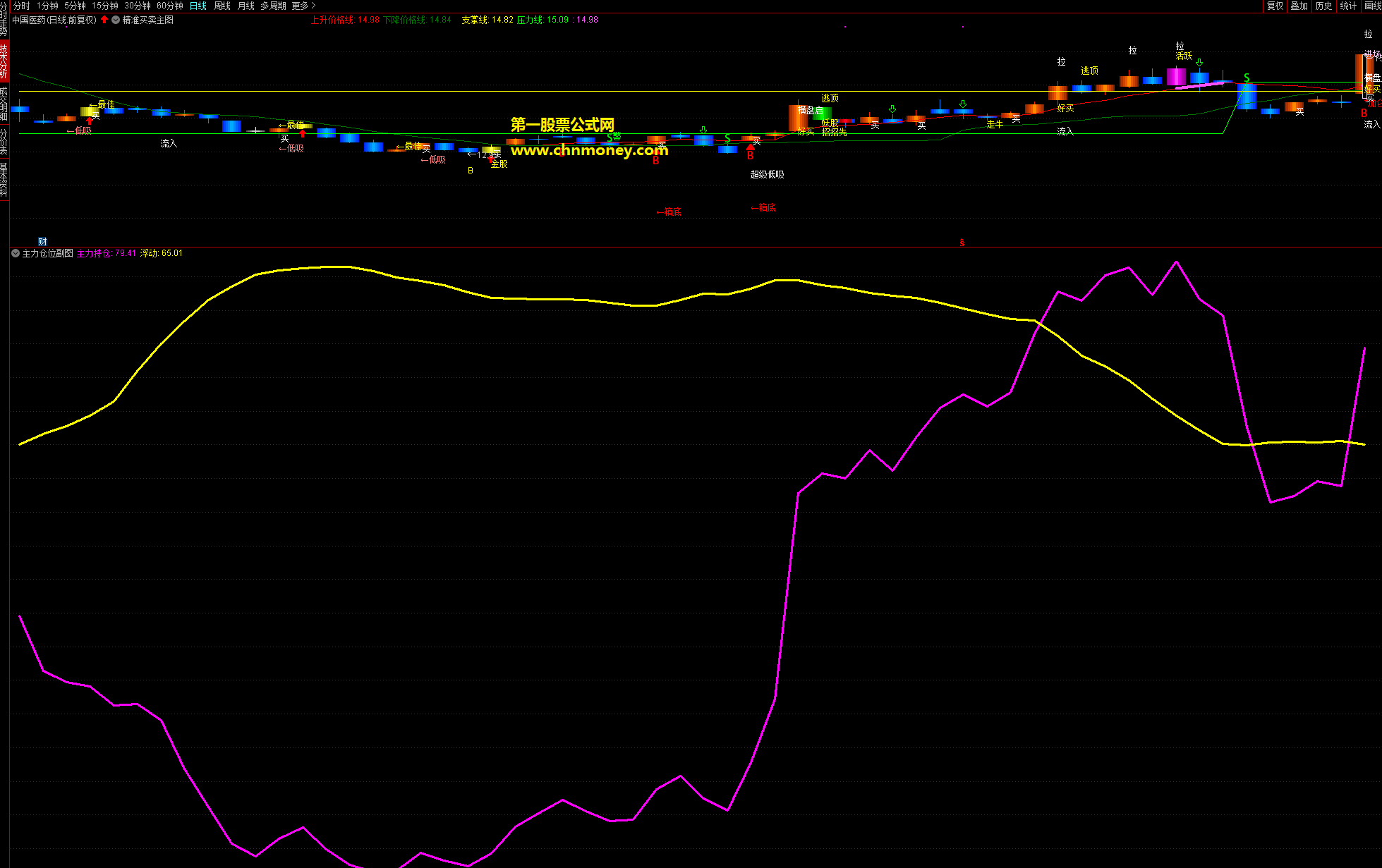Click the 主力持仓: 79.41 readout

(107, 253)
